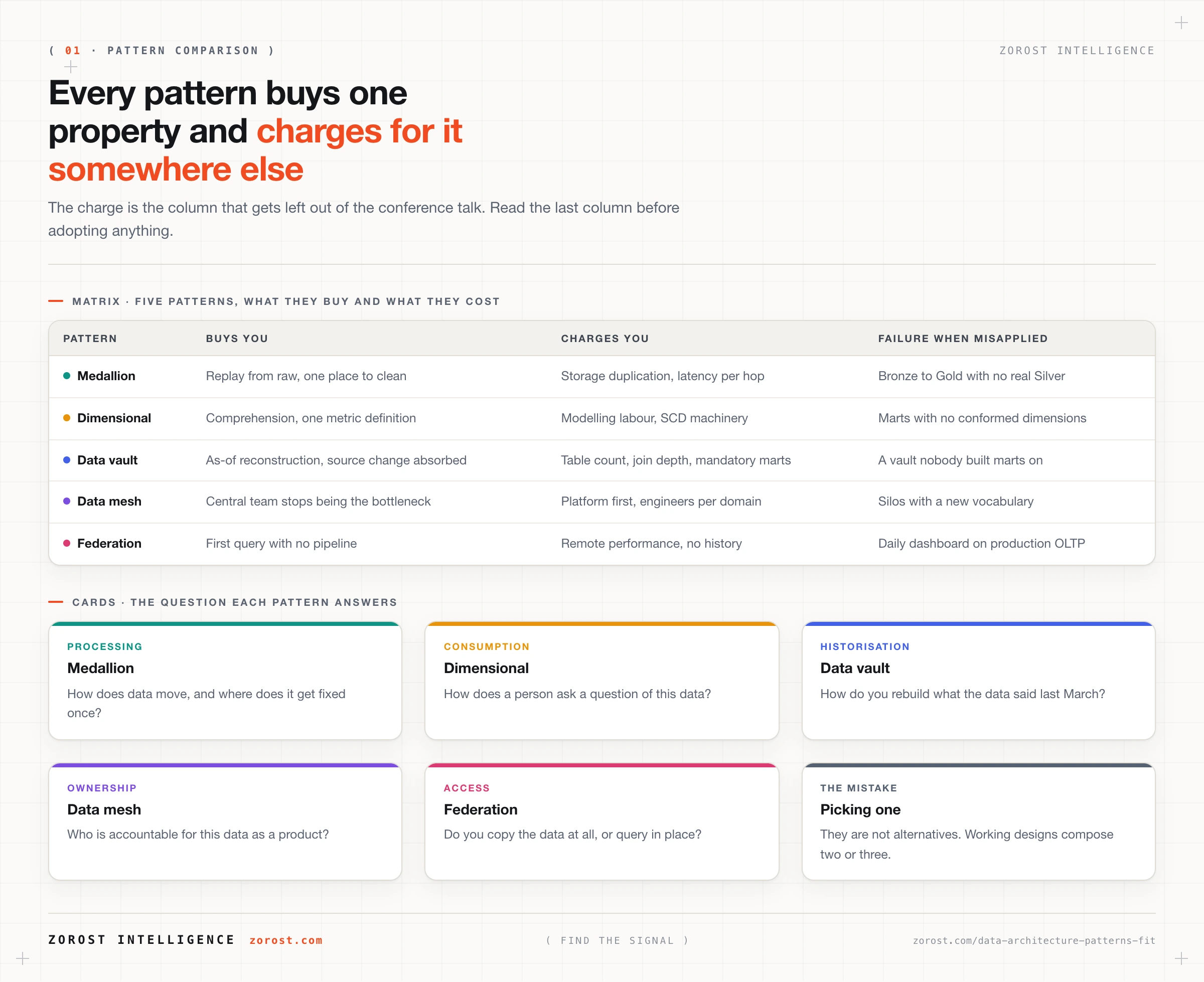Open the Federation card title
Viewport: 1204px width, 982px height.
(x=481, y=809)
